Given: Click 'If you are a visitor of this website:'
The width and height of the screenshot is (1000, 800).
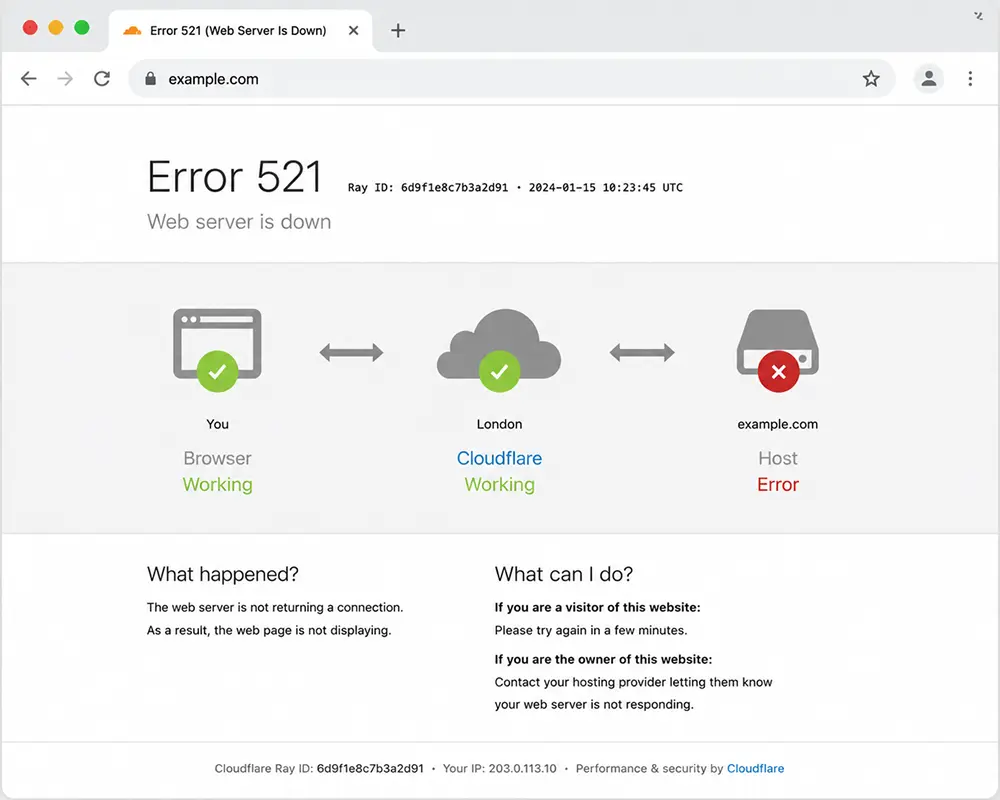Looking at the screenshot, I should coord(598,607).
